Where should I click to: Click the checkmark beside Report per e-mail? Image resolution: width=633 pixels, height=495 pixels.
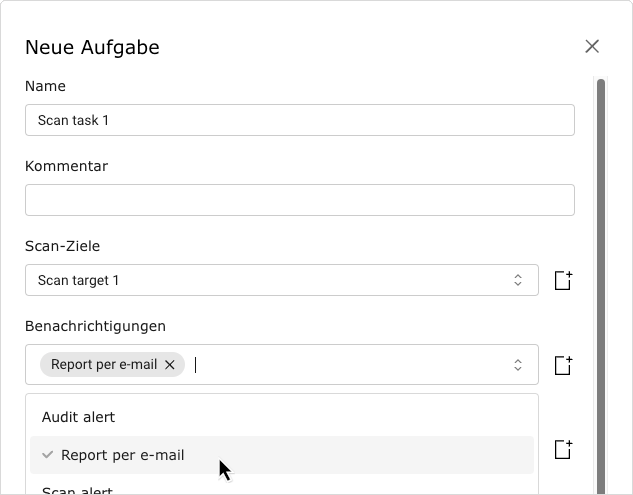(47, 455)
